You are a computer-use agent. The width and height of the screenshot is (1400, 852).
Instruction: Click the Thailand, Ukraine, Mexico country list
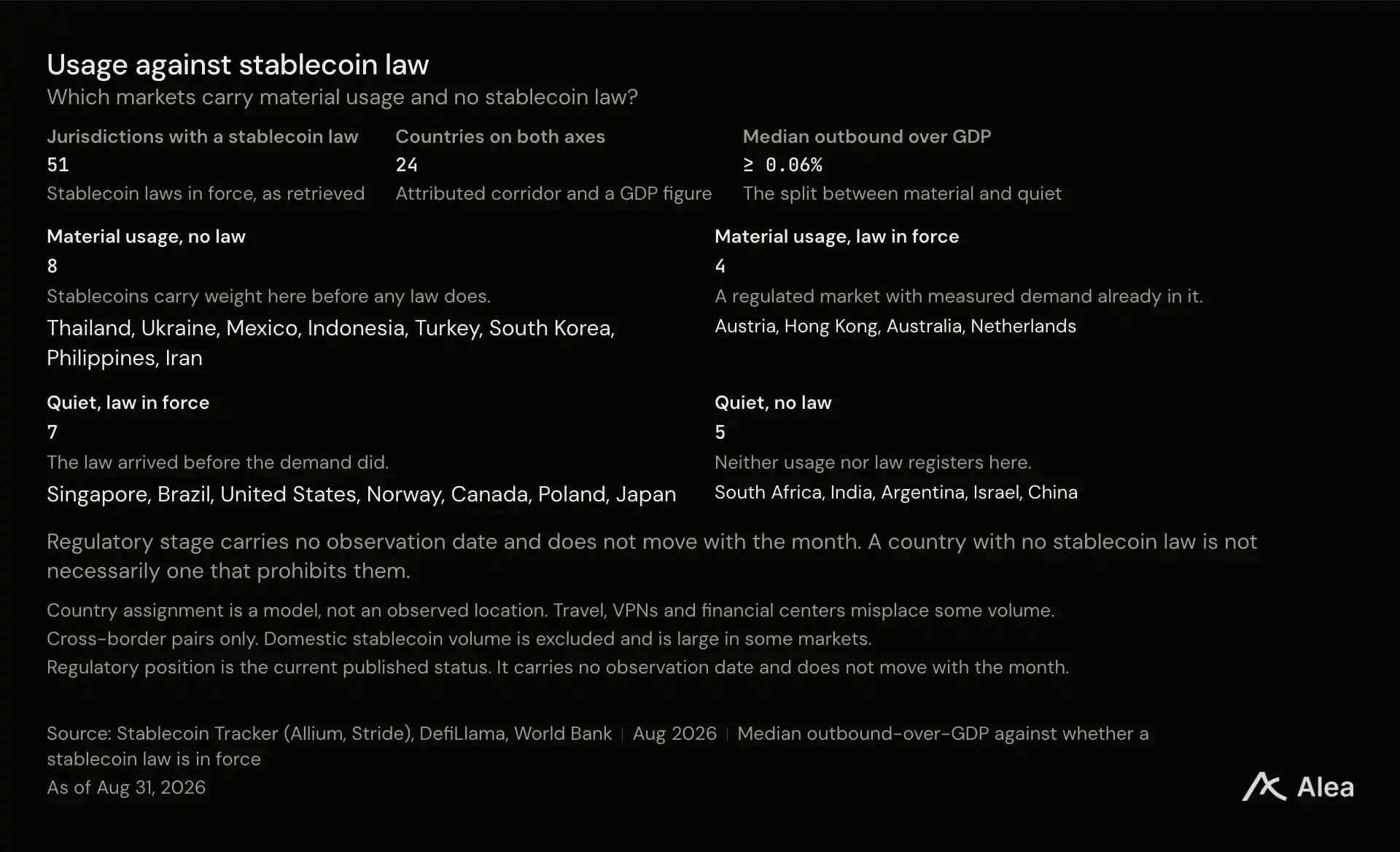click(331, 343)
